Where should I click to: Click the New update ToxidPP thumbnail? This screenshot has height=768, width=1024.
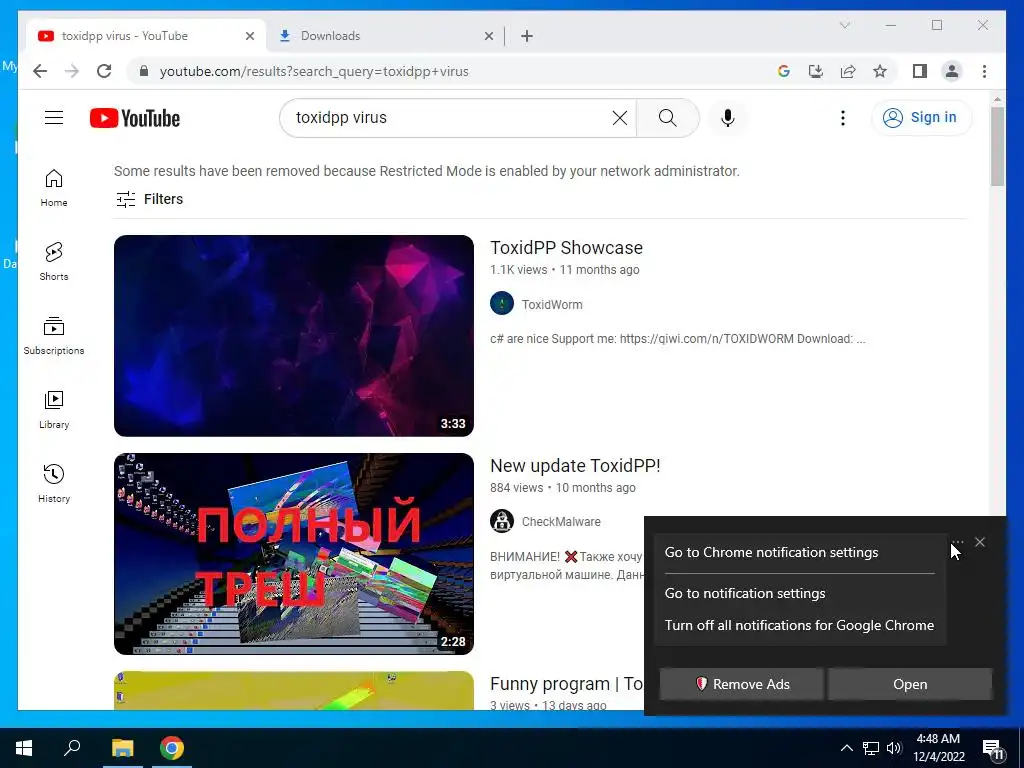click(294, 554)
